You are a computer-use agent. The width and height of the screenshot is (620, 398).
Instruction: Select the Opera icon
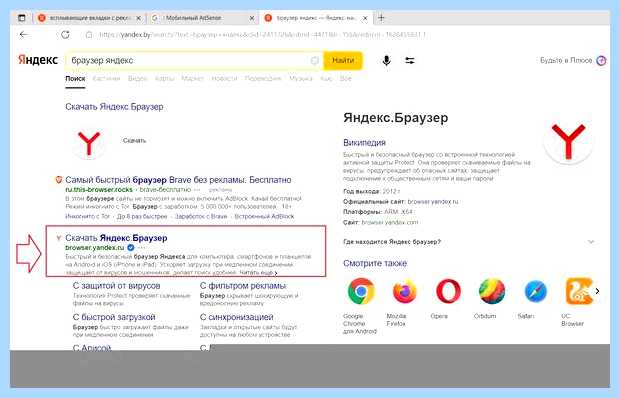coord(448,291)
